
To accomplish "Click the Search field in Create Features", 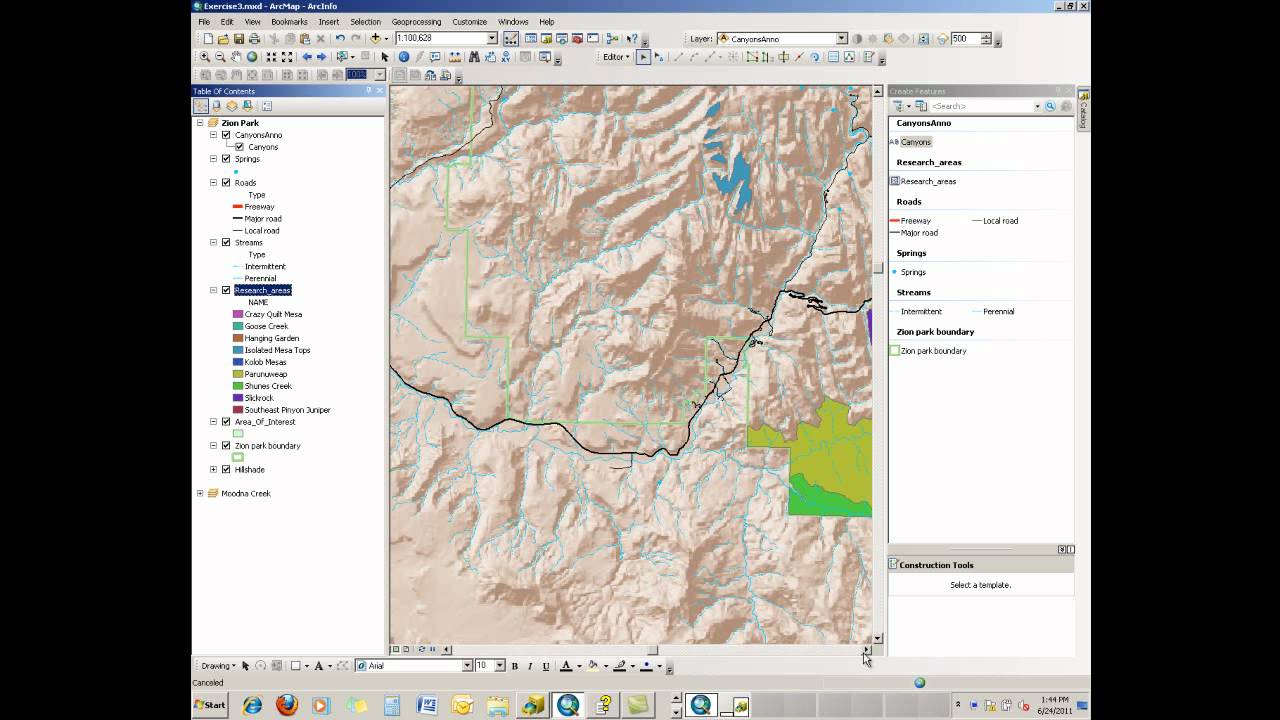I will pos(980,106).
